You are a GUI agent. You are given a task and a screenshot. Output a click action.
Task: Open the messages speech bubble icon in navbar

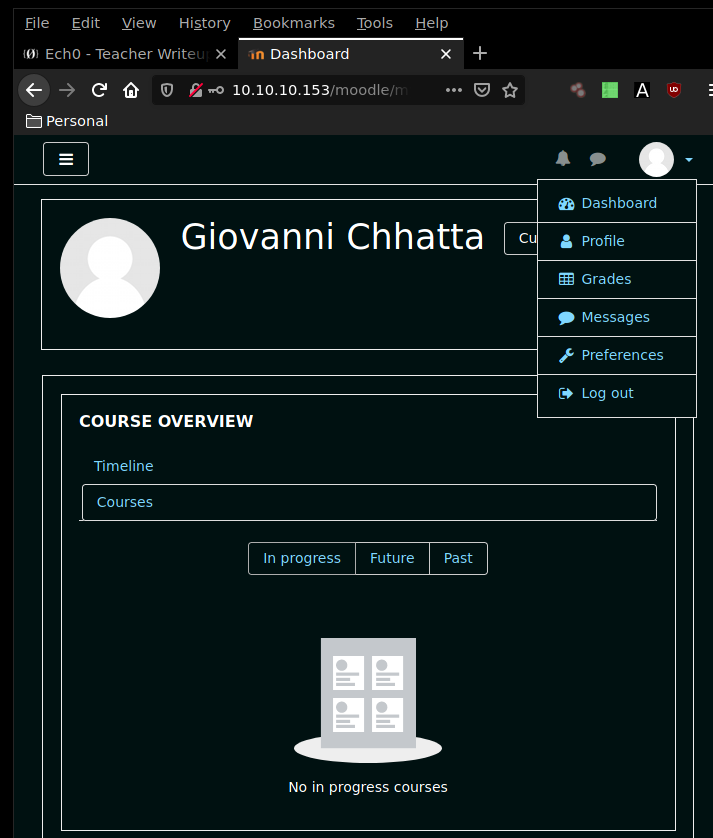click(598, 159)
